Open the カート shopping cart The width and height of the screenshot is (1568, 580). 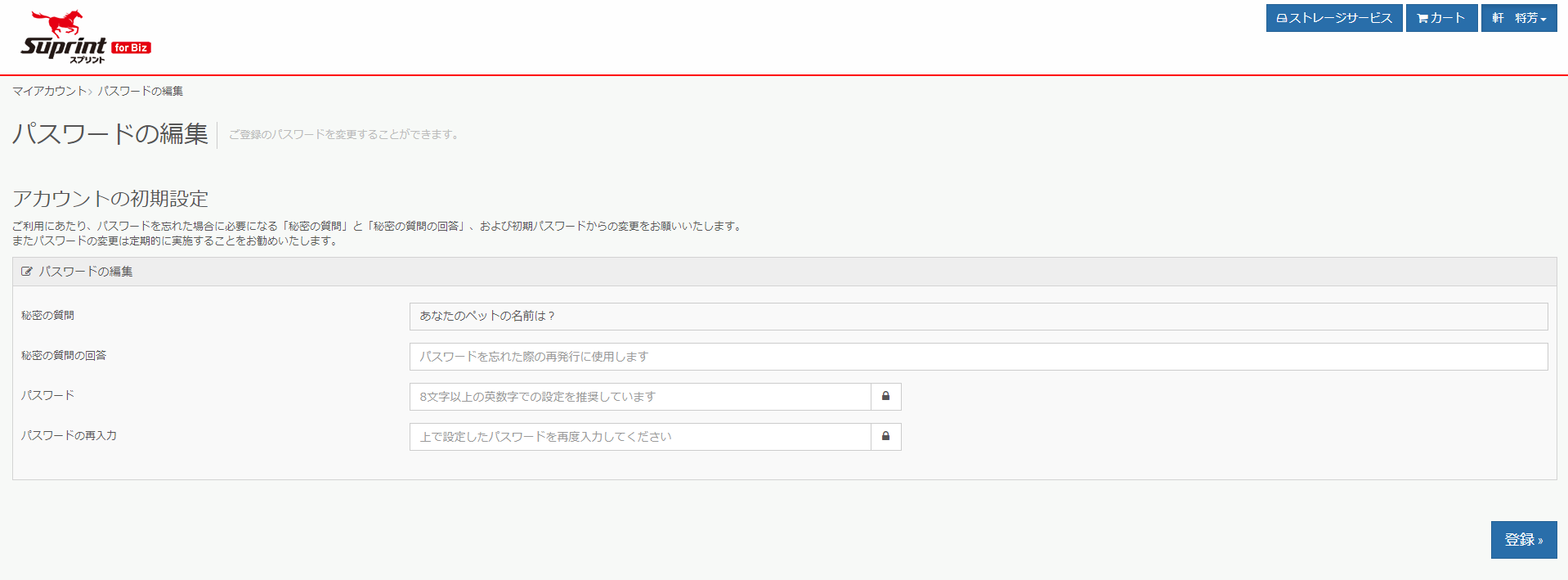click(x=1440, y=18)
